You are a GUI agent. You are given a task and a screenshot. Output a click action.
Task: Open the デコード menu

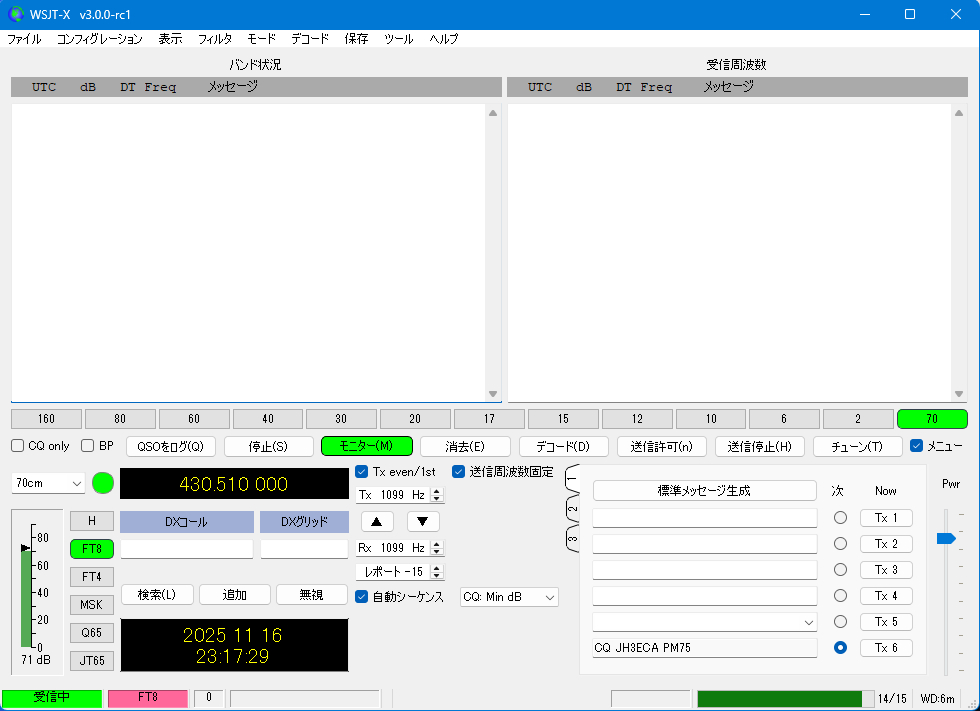309,39
